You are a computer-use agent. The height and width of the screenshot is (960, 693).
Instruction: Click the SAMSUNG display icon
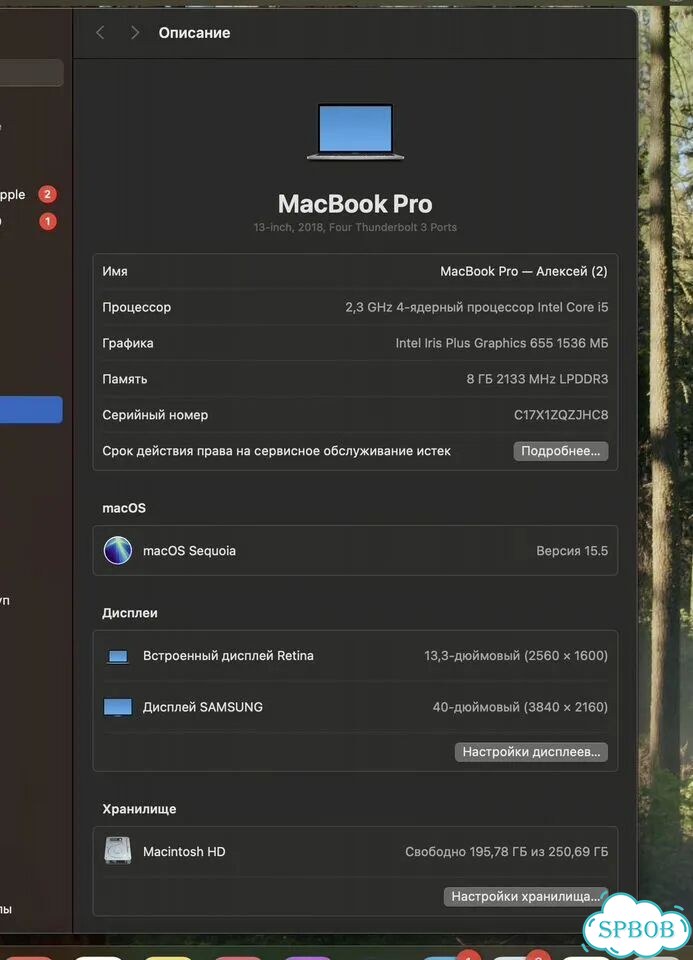118,707
